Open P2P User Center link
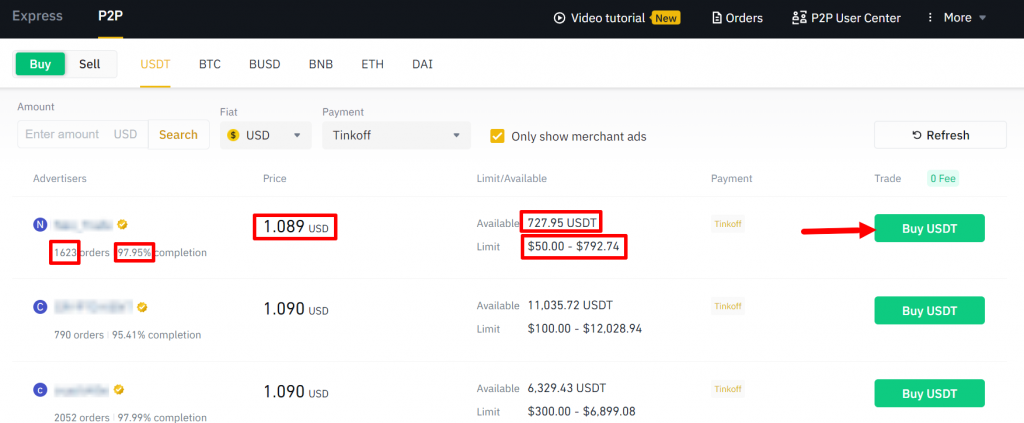The image size is (1024, 423). click(x=856, y=18)
